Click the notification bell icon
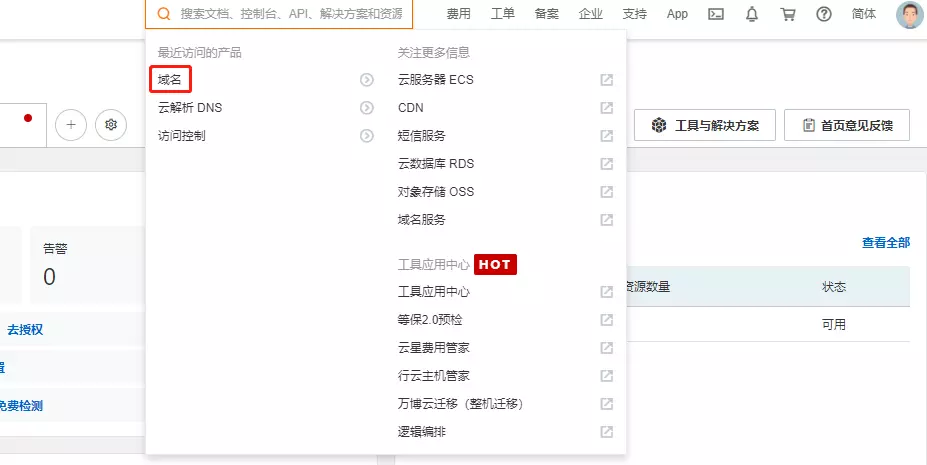This screenshot has width=927, height=465. 752,14
